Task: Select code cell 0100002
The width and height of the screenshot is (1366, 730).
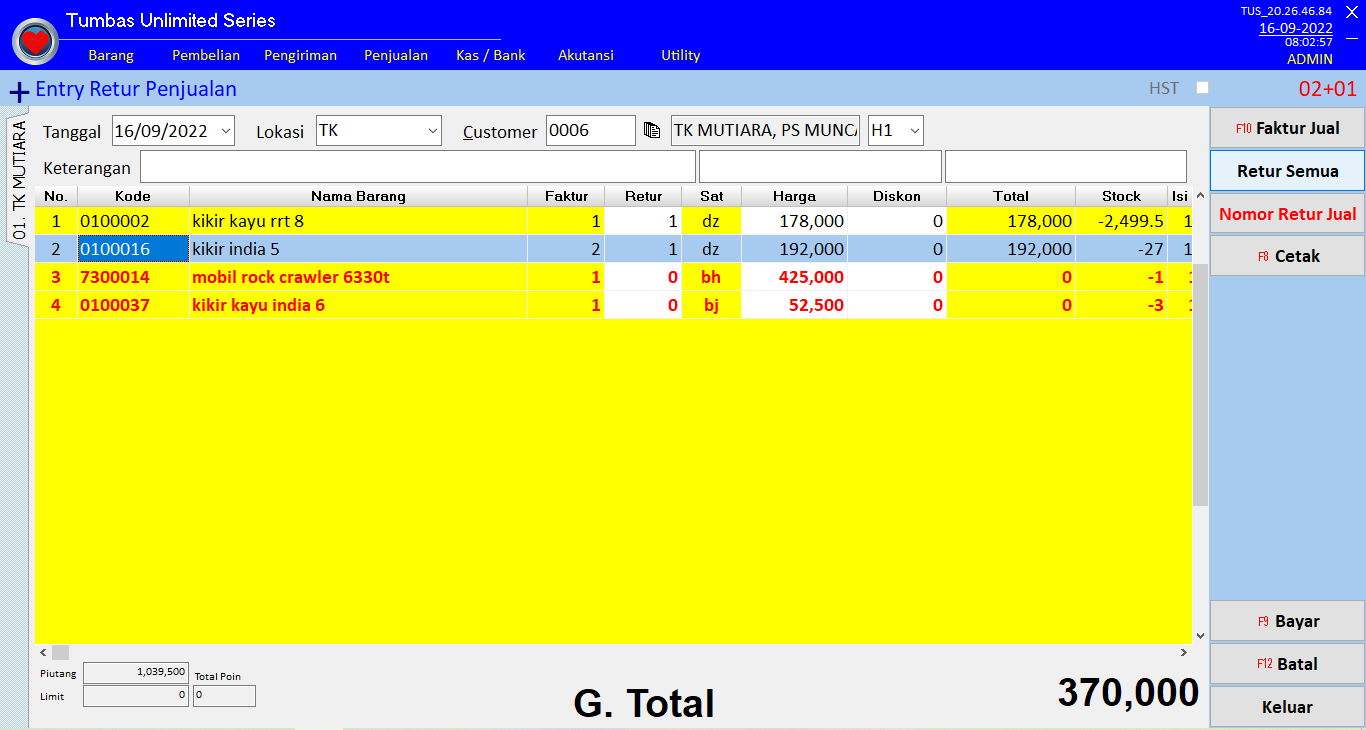Action: click(133, 221)
